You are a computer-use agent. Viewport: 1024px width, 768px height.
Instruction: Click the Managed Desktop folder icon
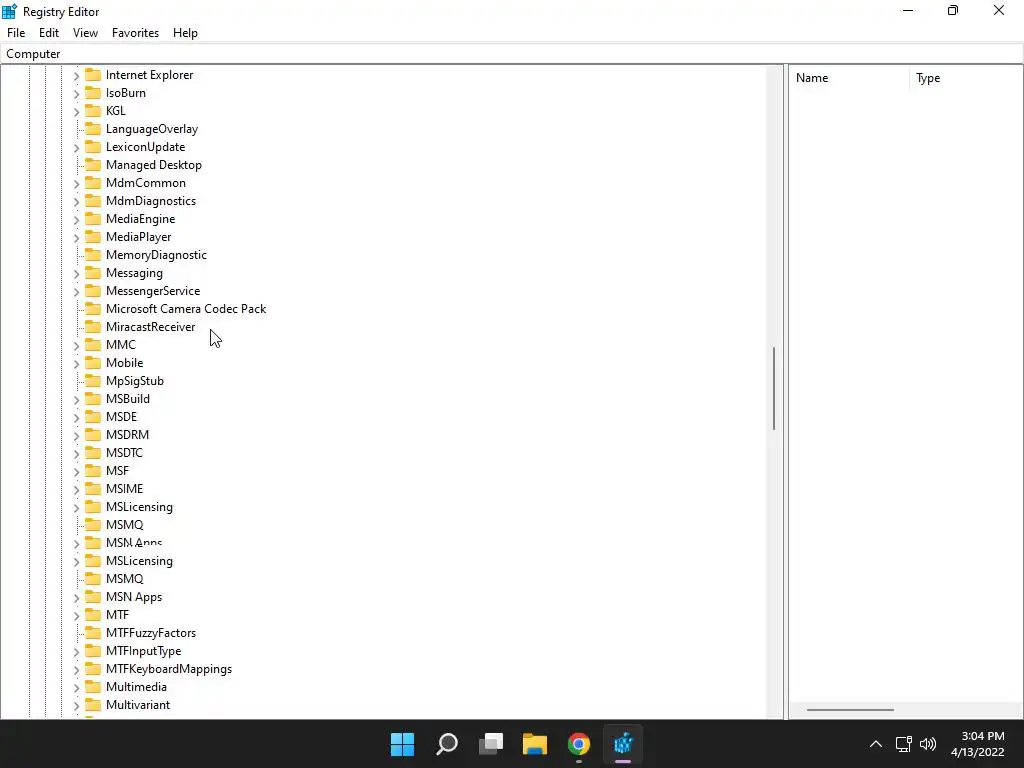click(x=93, y=165)
